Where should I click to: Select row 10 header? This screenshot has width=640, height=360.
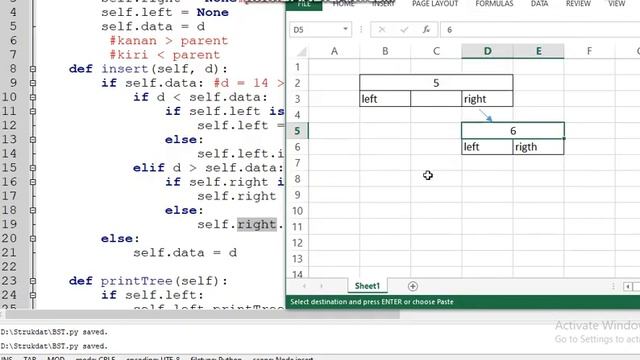(298, 211)
